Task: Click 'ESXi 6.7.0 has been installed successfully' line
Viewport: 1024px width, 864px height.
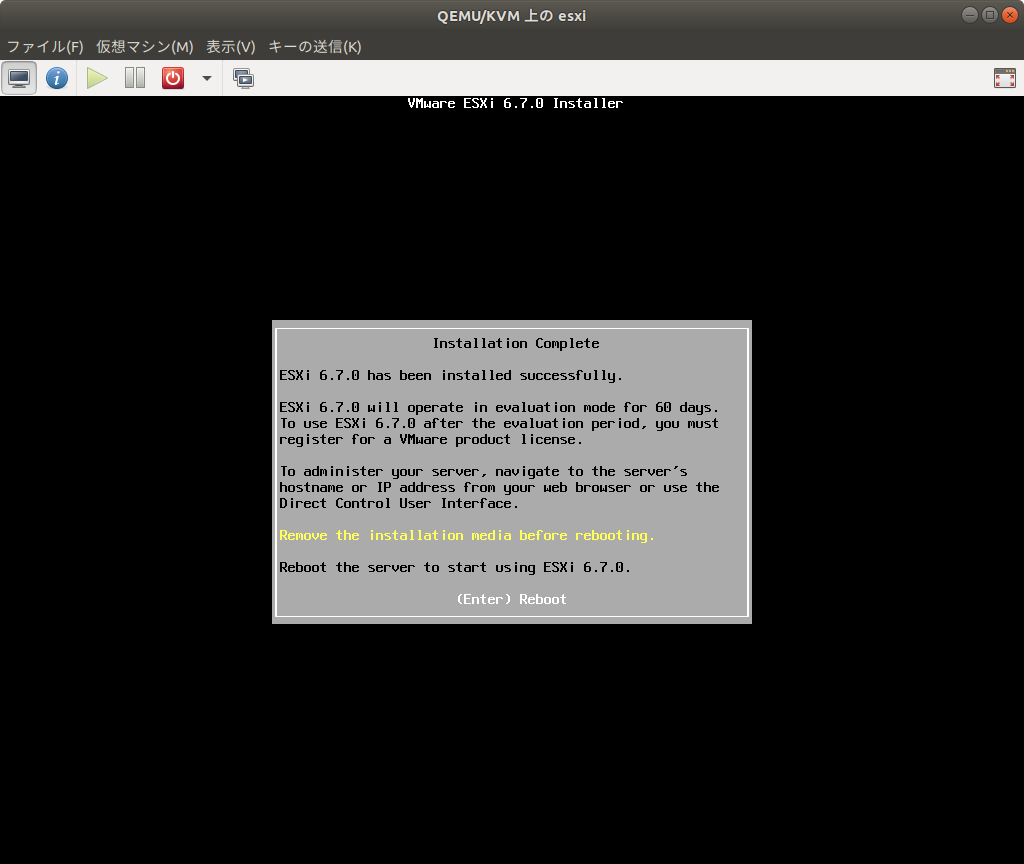Action: pos(451,376)
